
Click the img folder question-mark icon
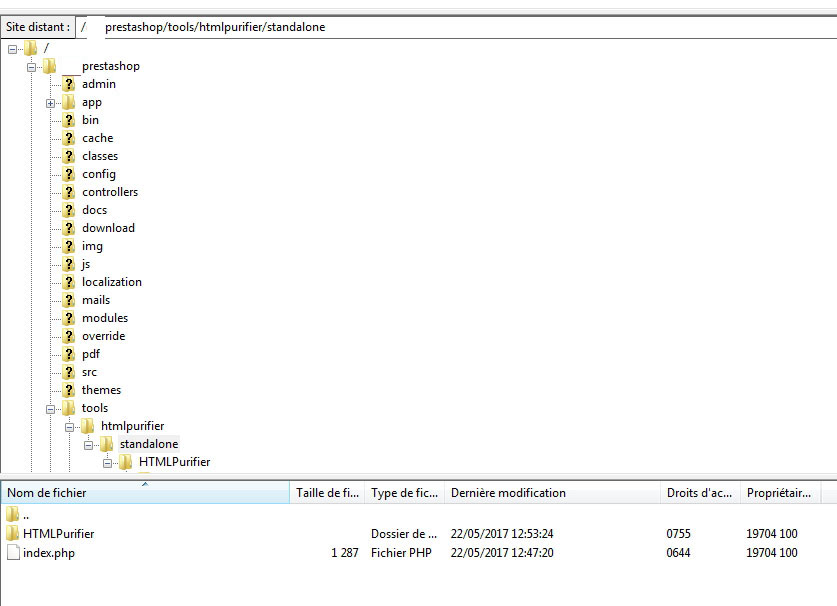tap(68, 246)
